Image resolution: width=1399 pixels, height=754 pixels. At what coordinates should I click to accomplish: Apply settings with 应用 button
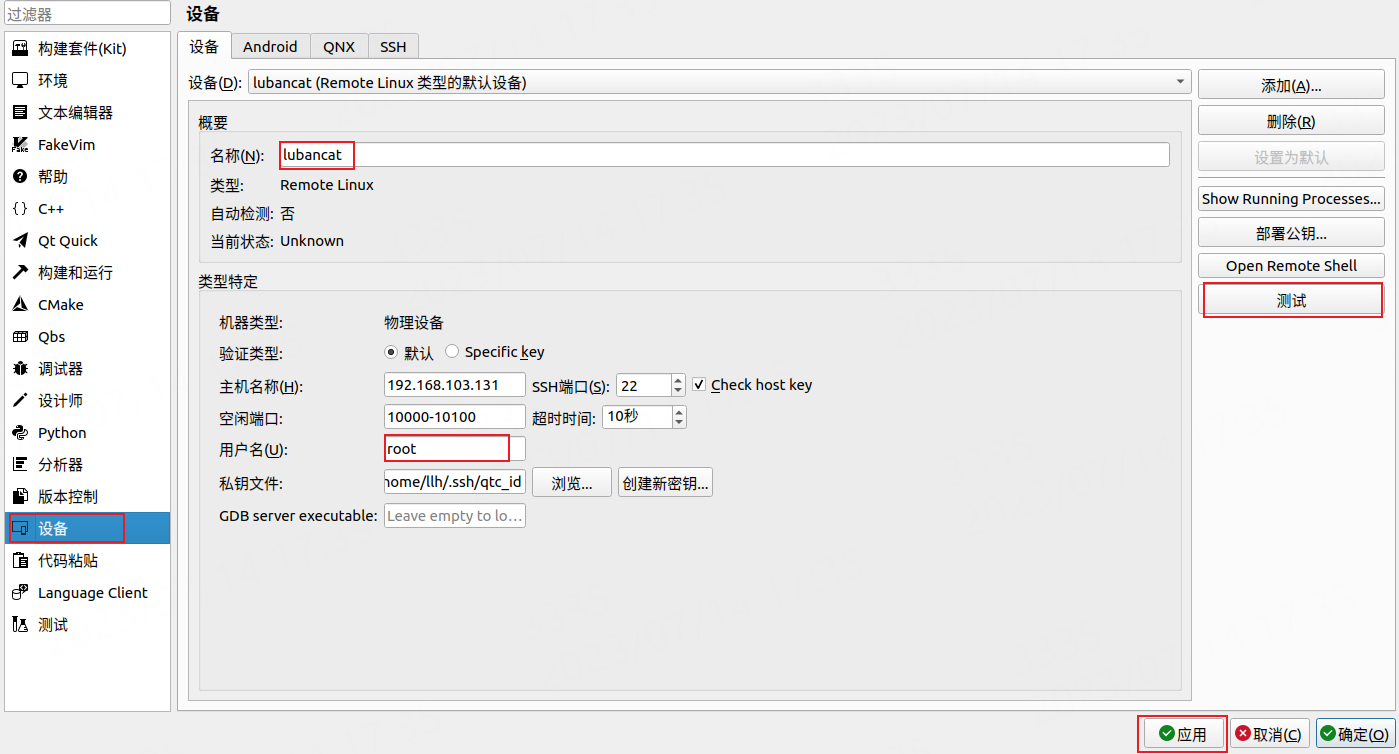(1182, 734)
